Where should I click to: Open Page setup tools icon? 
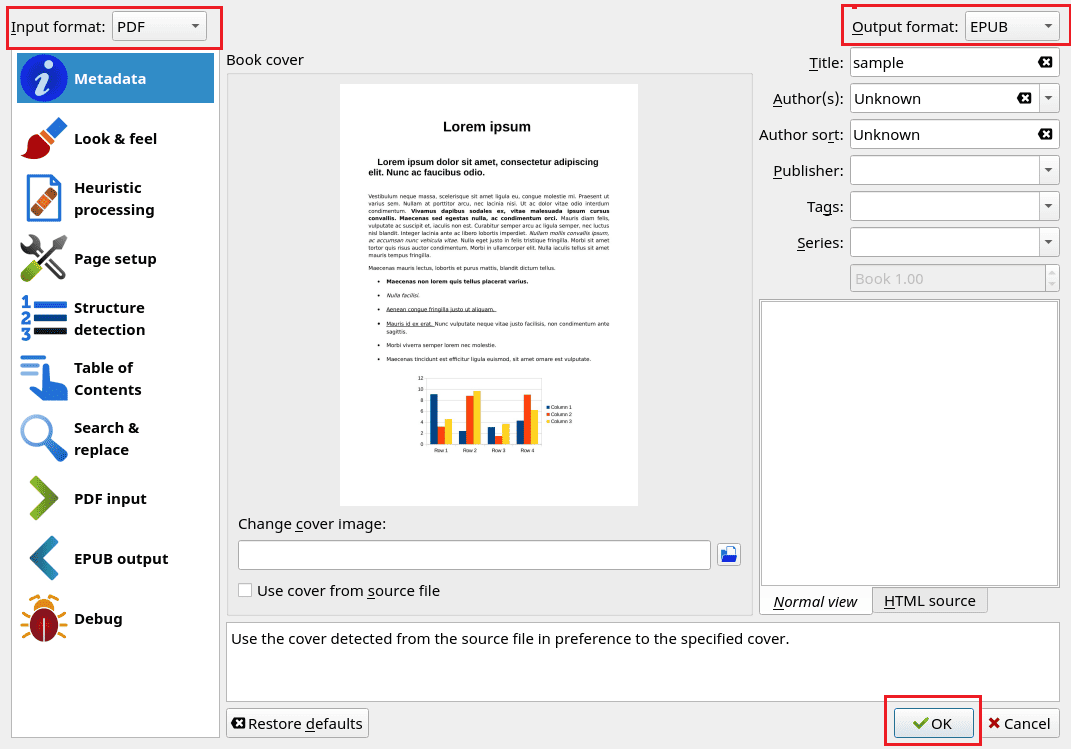[x=44, y=258]
